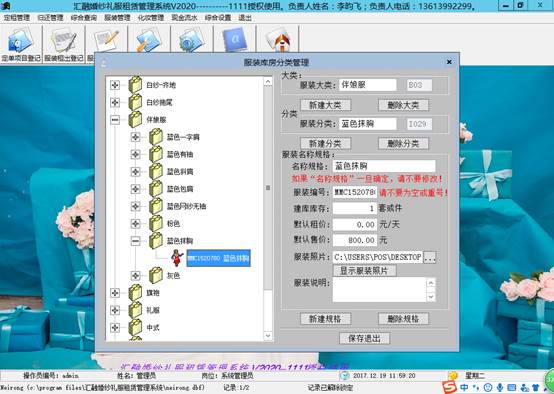Open the 归还管理 menu
The image size is (554, 394).
tap(50, 17)
